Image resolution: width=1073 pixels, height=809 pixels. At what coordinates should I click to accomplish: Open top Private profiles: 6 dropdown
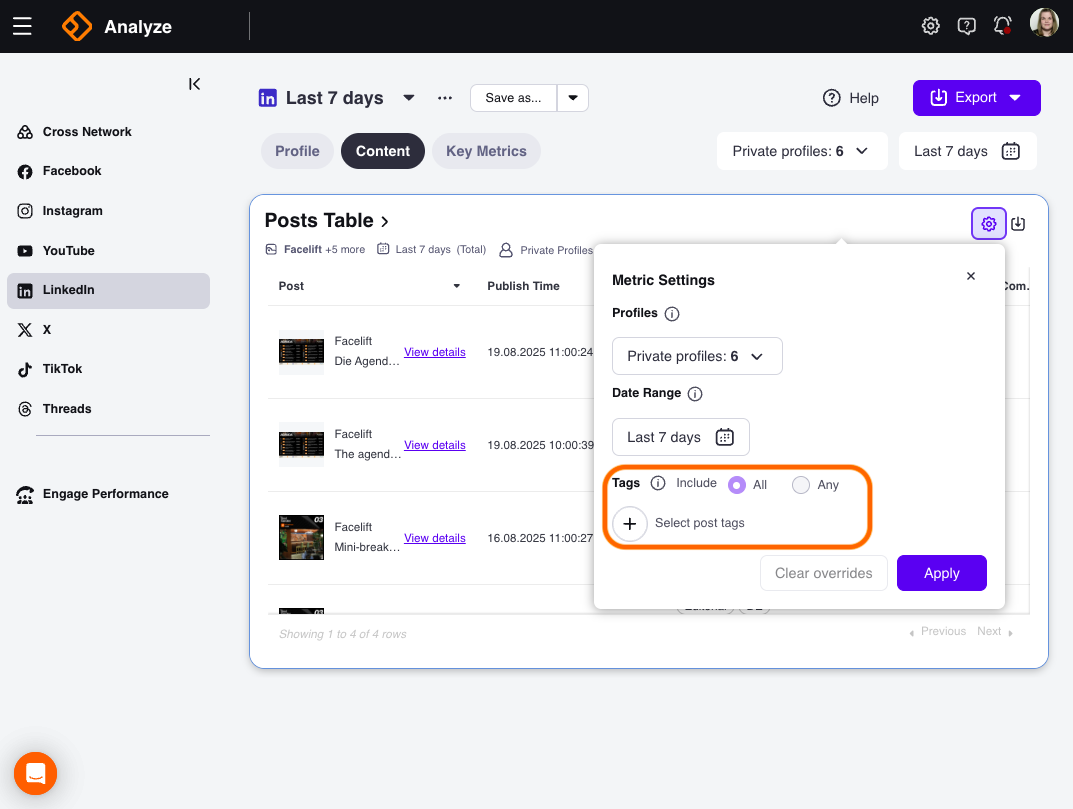point(802,151)
